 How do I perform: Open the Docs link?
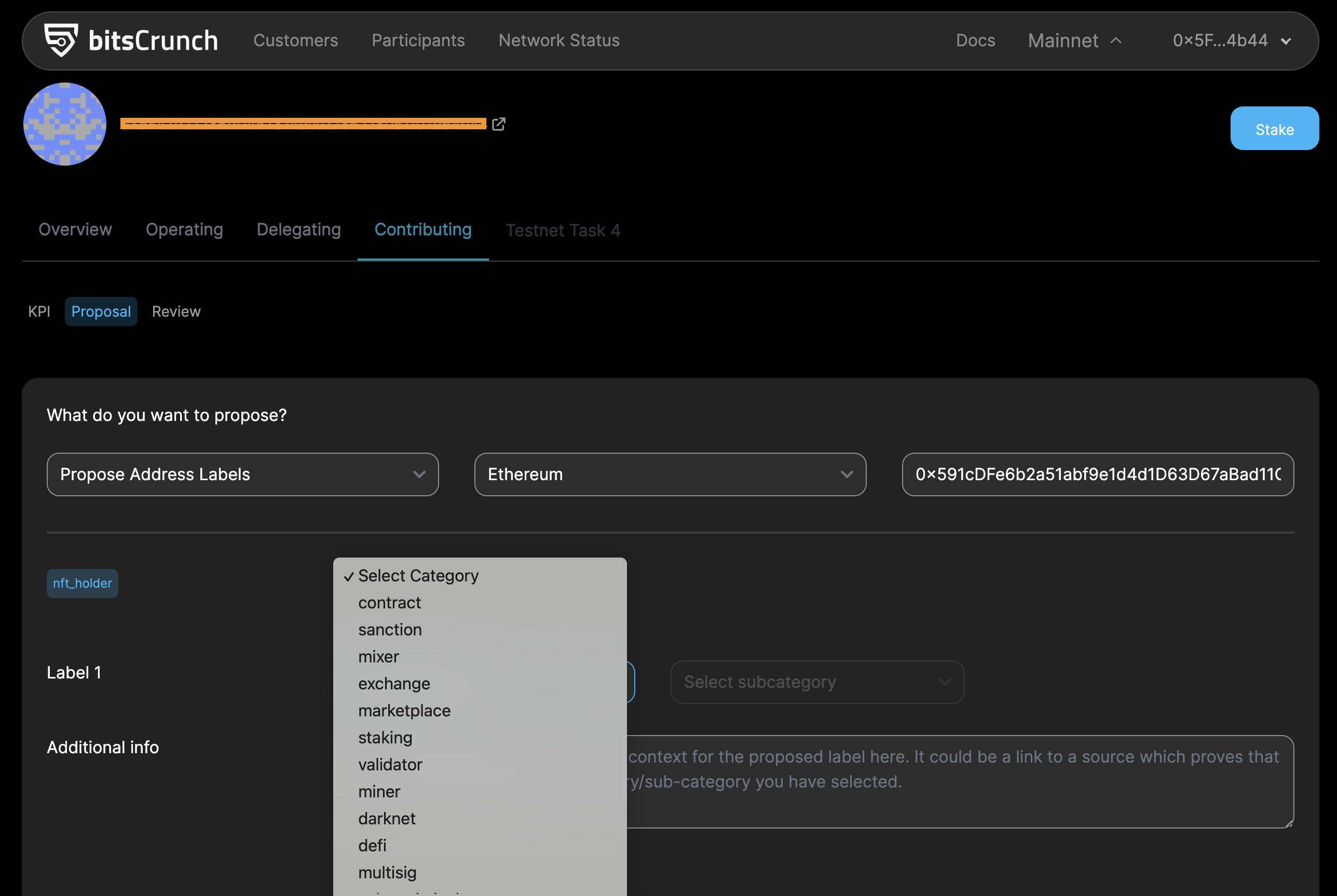[975, 40]
